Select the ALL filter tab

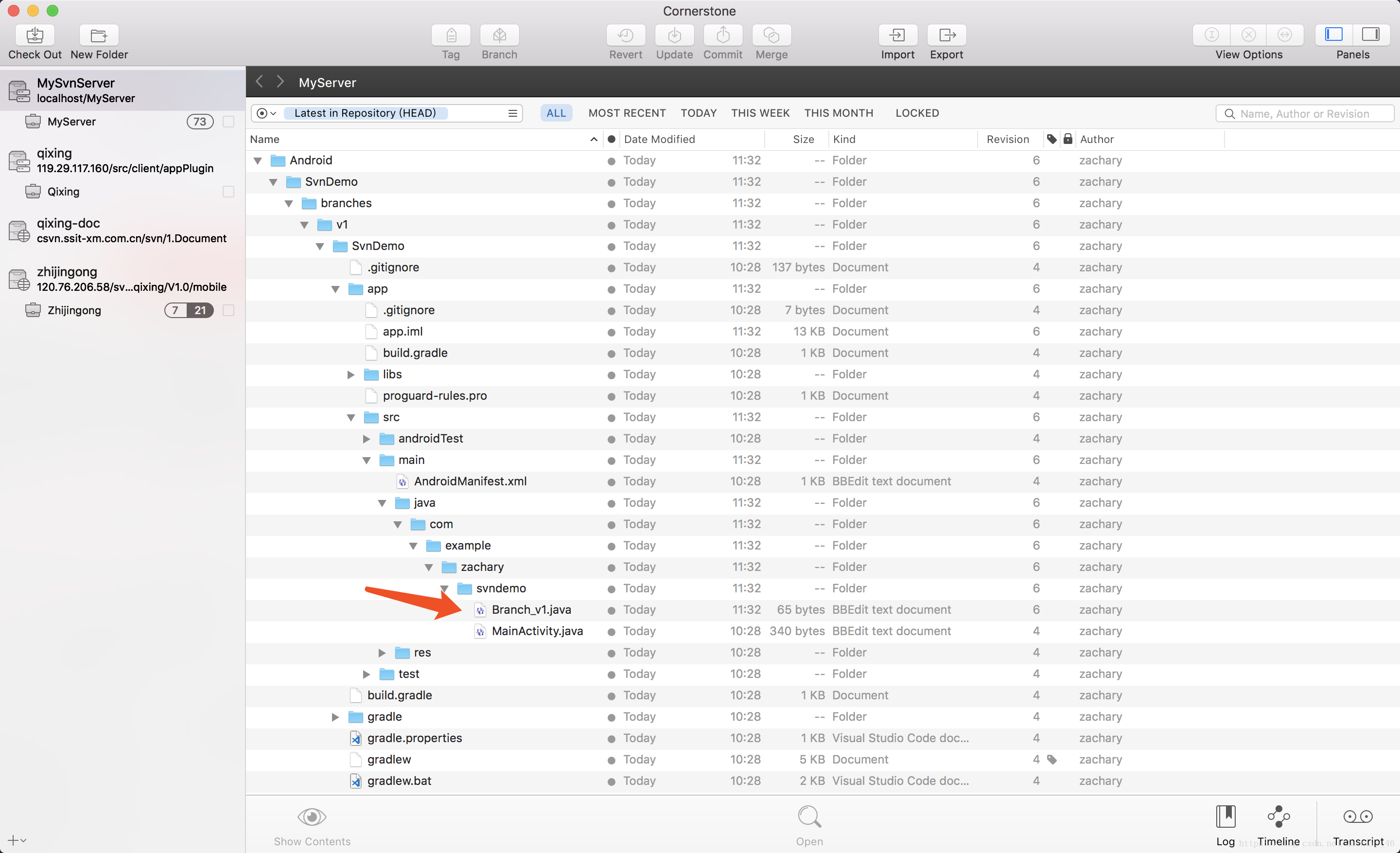tap(556, 113)
